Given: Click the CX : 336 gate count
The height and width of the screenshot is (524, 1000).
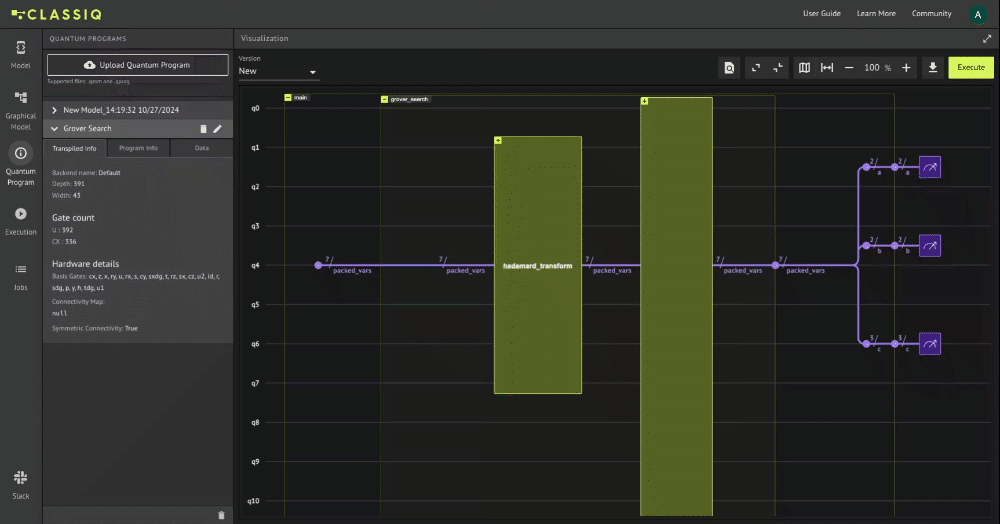Looking at the screenshot, I should pos(64,242).
